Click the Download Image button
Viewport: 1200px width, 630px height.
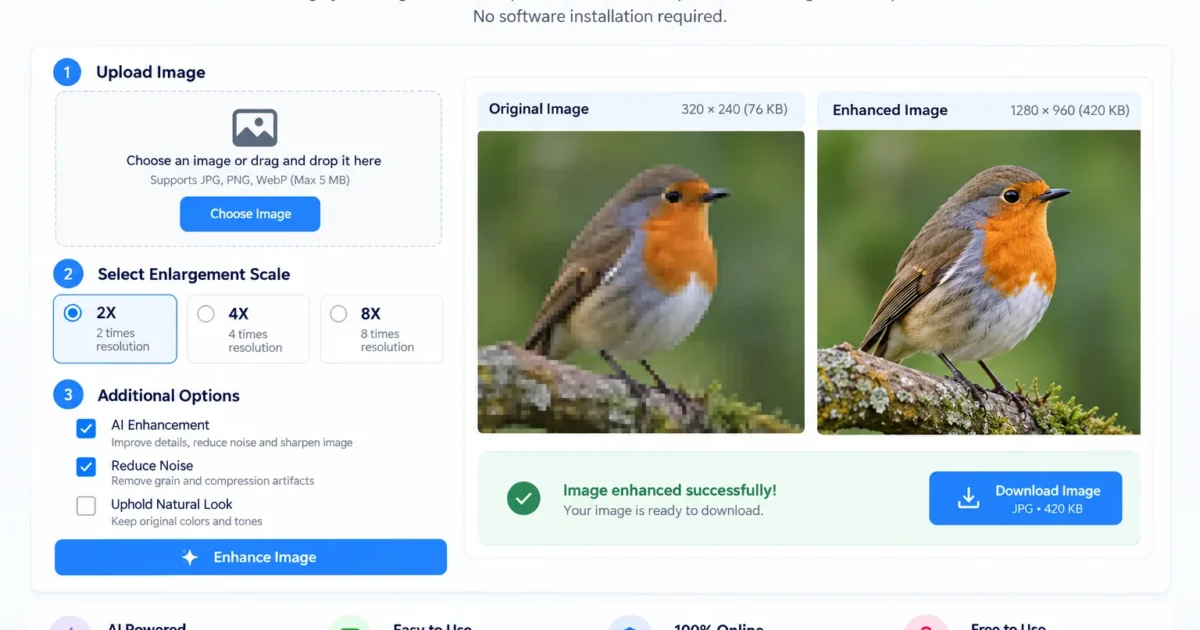pos(1025,498)
